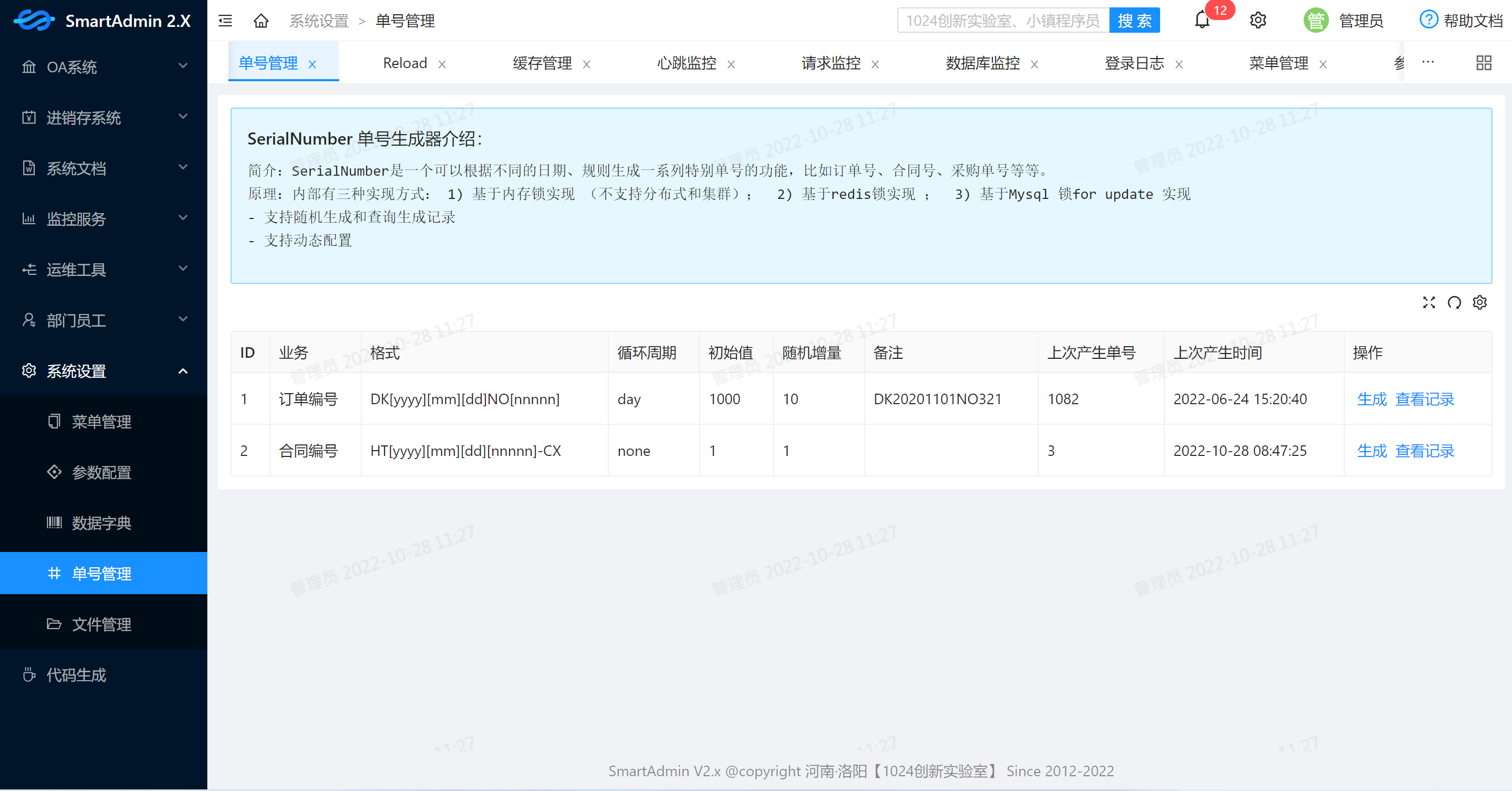Image resolution: width=1512 pixels, height=791 pixels.
Task: Open notifications bell with 12 badge
Action: 1201,21
